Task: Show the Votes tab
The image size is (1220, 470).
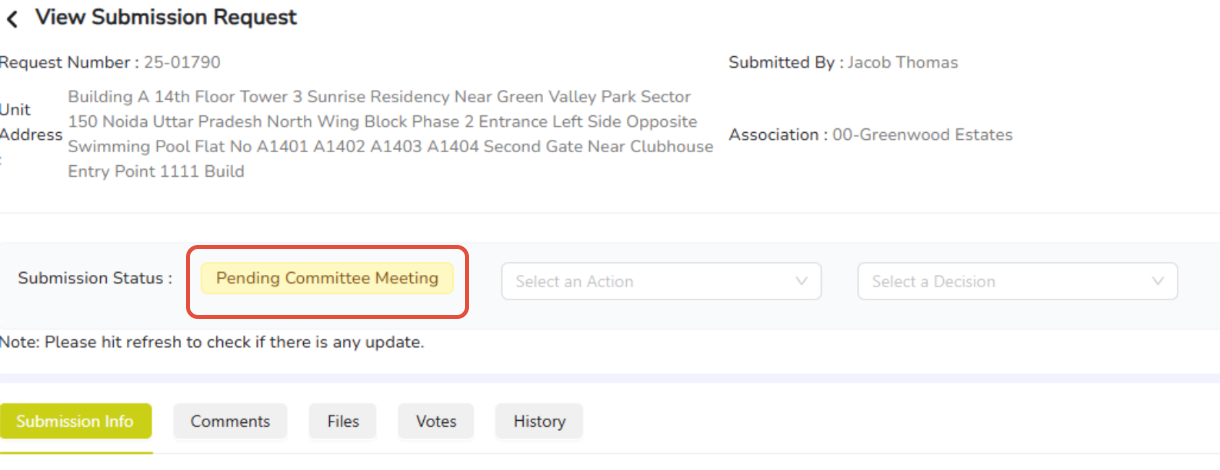Action: click(436, 421)
